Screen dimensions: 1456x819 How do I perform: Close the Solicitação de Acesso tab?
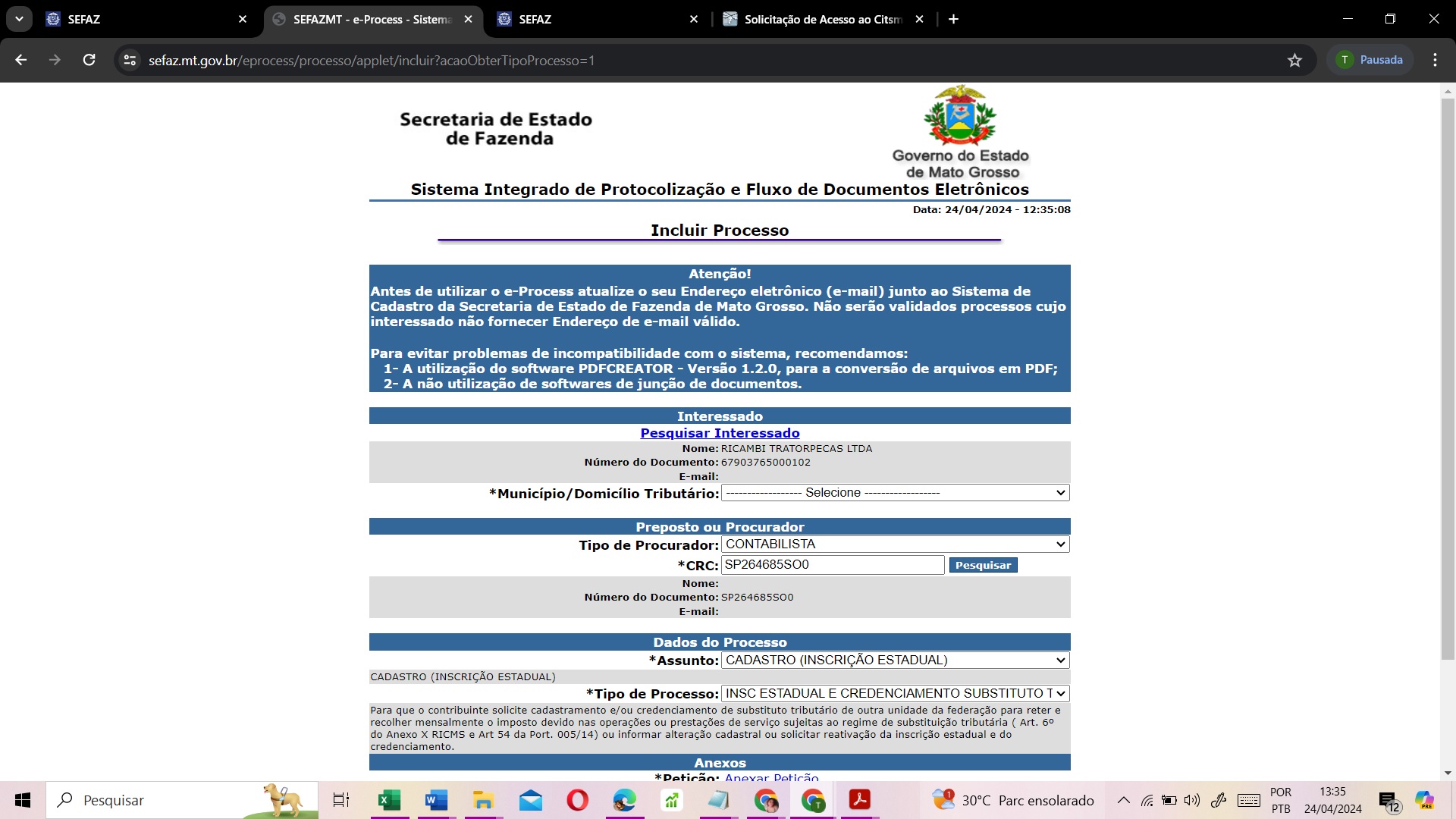tap(919, 19)
